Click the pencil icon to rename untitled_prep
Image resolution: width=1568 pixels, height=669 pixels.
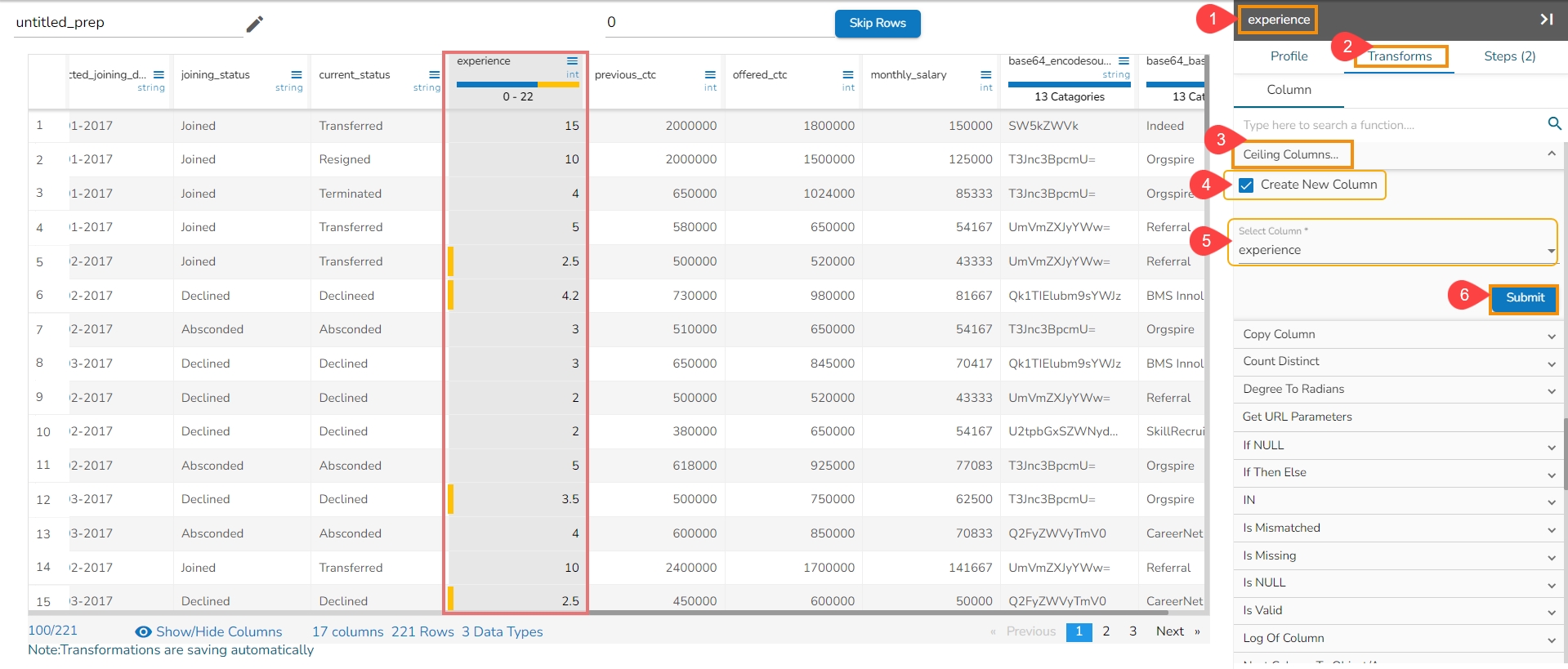[255, 24]
